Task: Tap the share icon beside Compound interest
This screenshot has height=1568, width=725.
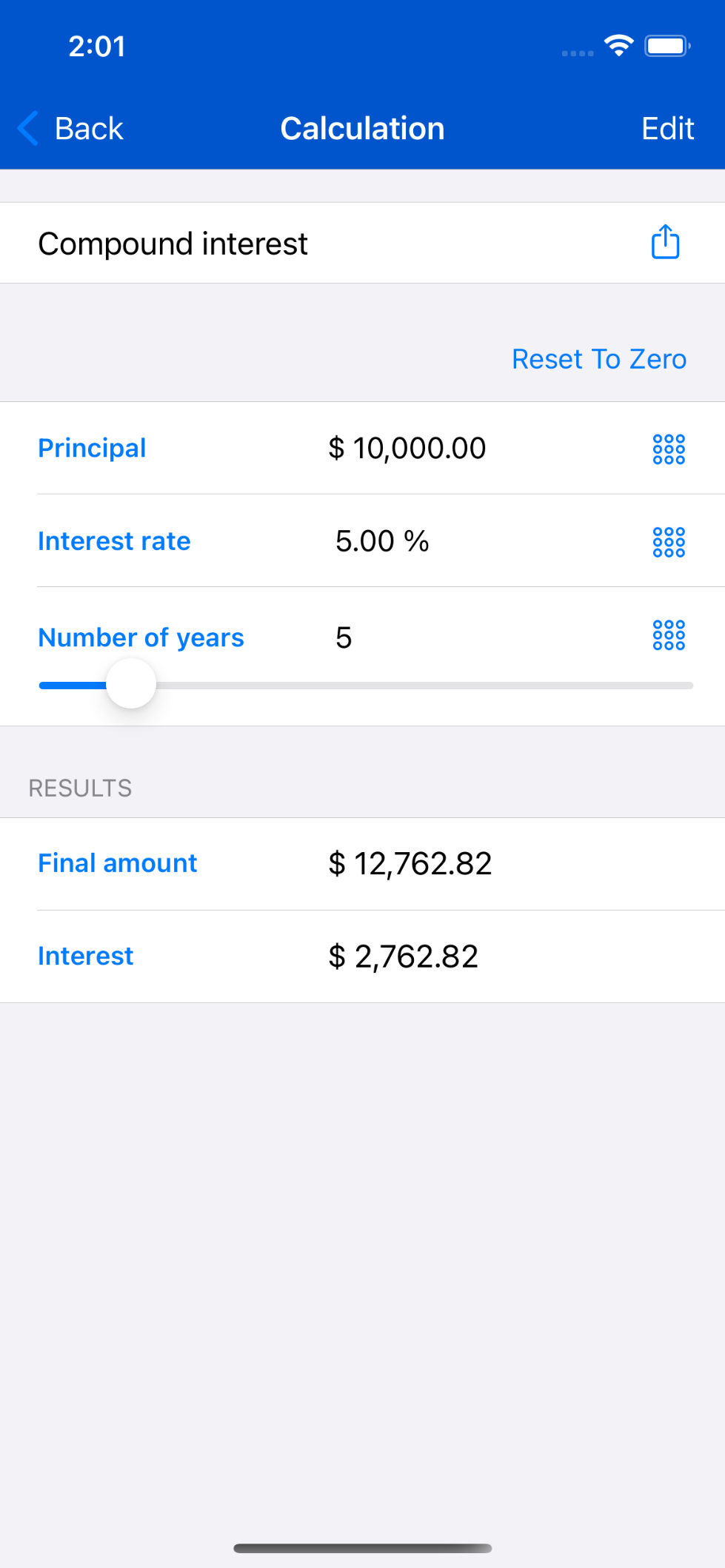Action: click(x=665, y=242)
